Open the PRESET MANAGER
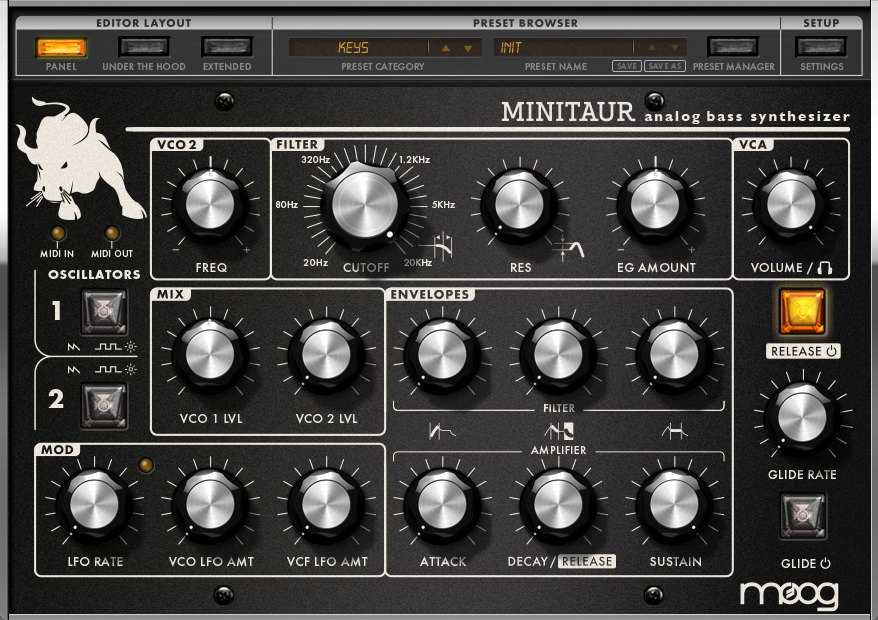Screen dimensions: 878x620 tap(733, 47)
